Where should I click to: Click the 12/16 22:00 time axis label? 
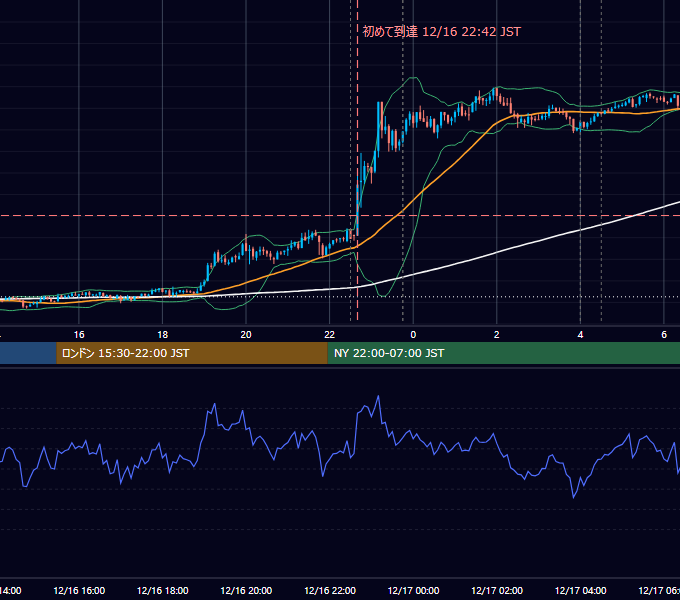(x=330, y=590)
